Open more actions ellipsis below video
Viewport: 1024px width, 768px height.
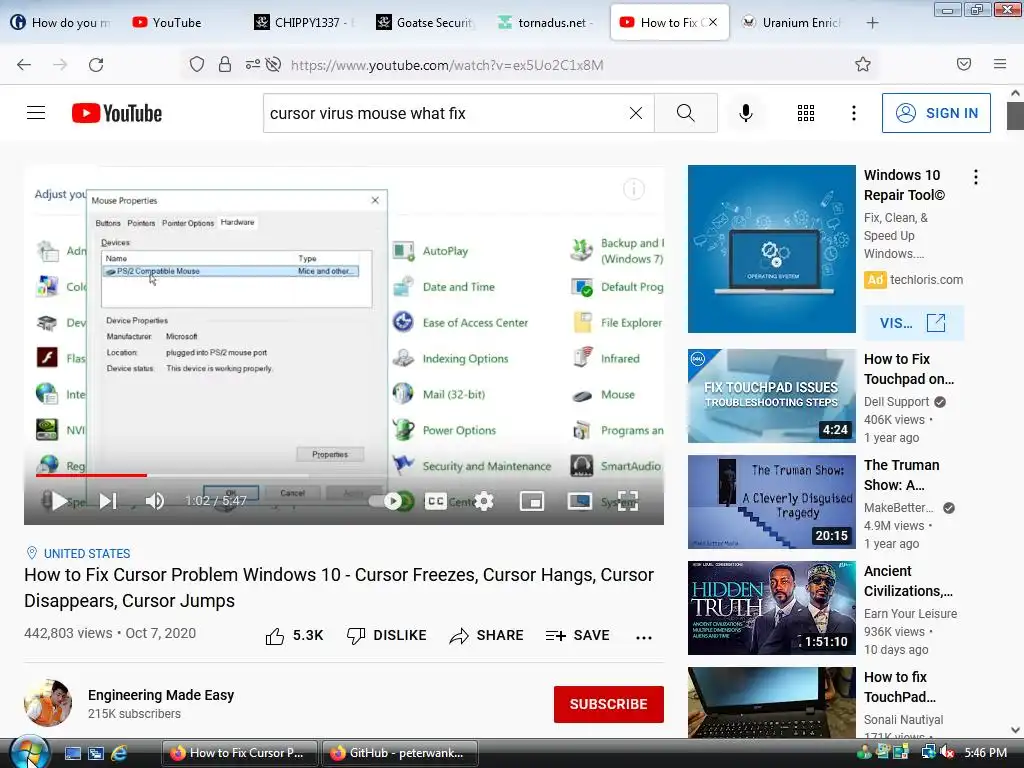[x=644, y=637]
